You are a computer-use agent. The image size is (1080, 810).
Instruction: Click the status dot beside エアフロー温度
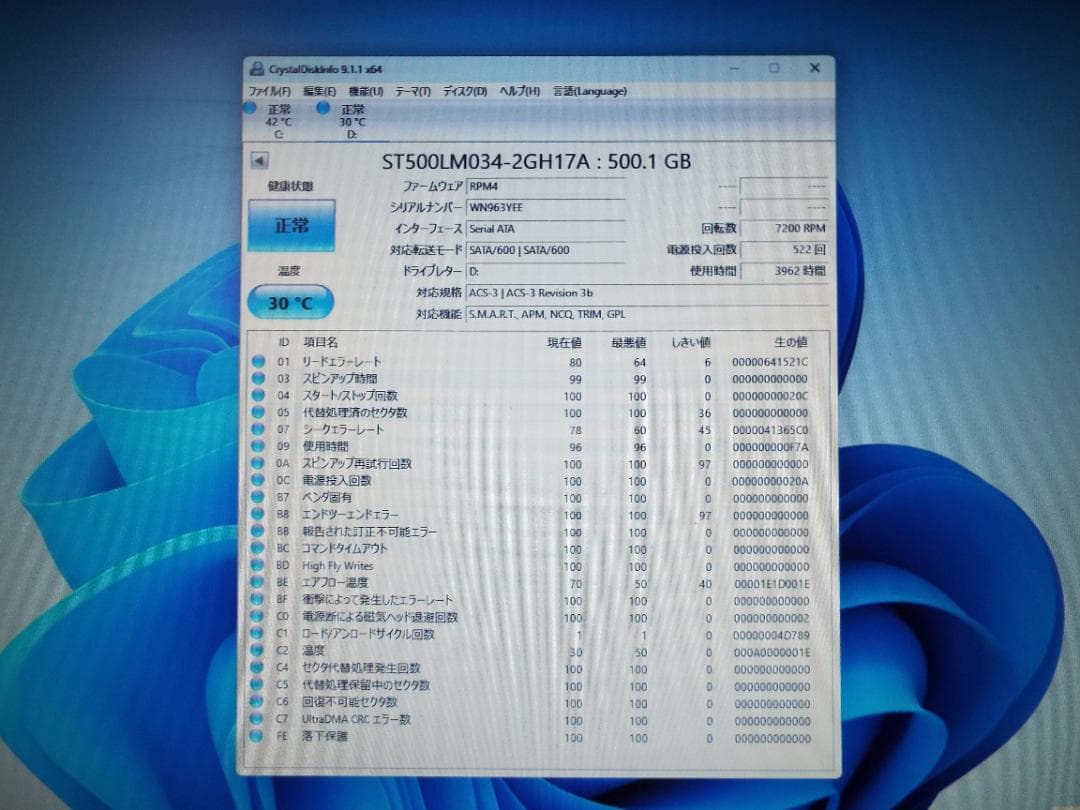(259, 583)
